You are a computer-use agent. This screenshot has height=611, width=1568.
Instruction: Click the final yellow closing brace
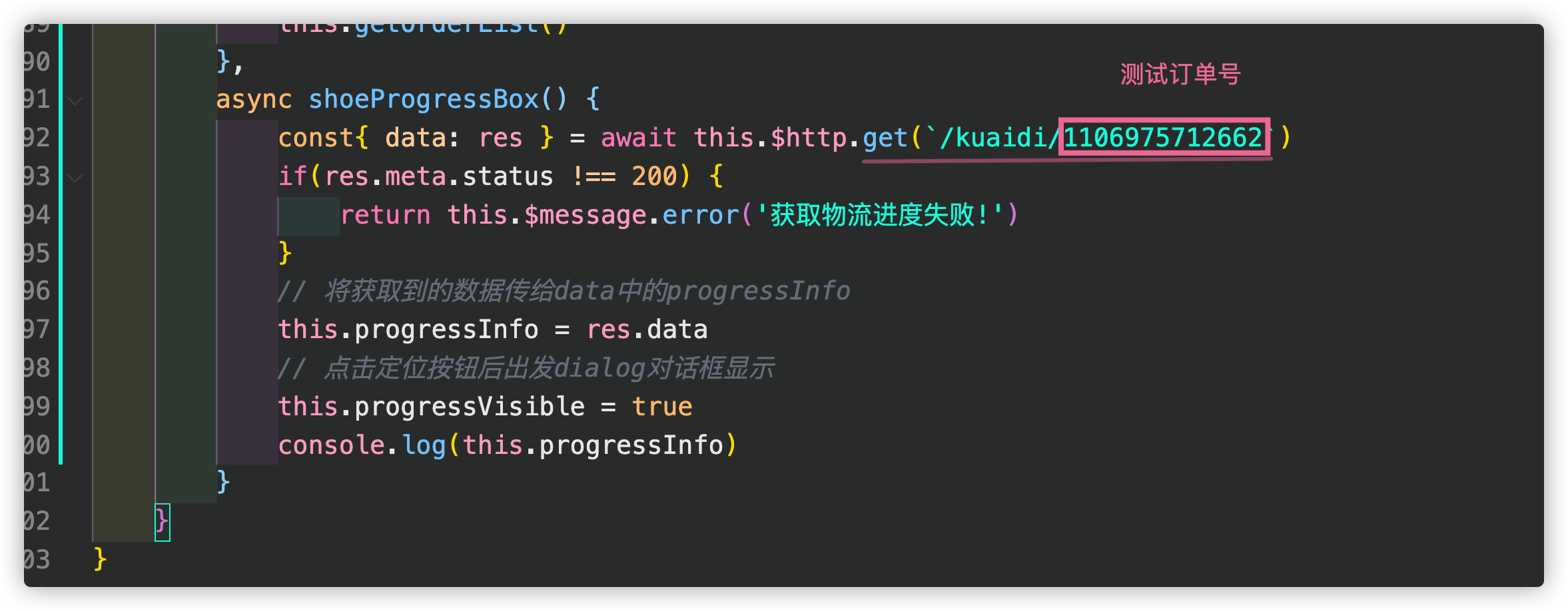pyautogui.click(x=100, y=560)
